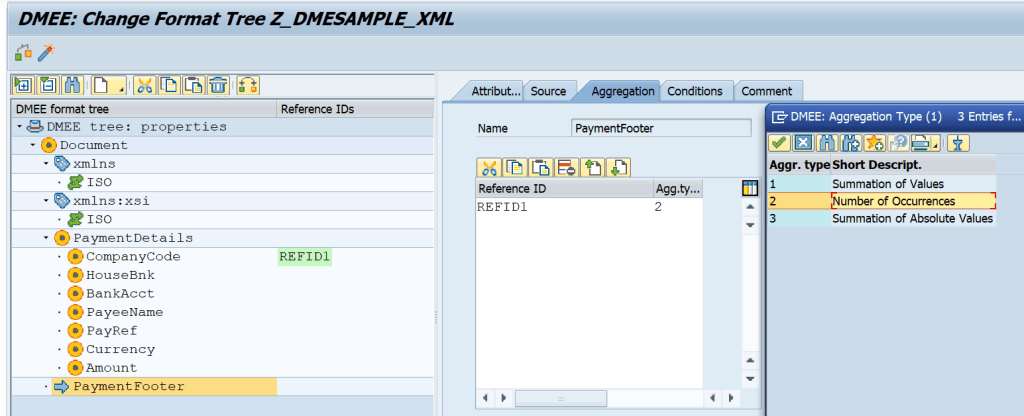1024x416 pixels.
Task: Select the PayeeName tree node
Action: click(x=125, y=312)
